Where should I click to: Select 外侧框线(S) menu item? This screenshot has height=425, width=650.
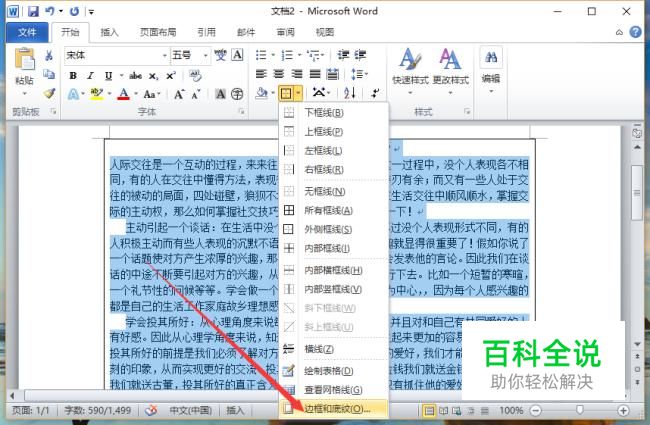[x=334, y=229]
